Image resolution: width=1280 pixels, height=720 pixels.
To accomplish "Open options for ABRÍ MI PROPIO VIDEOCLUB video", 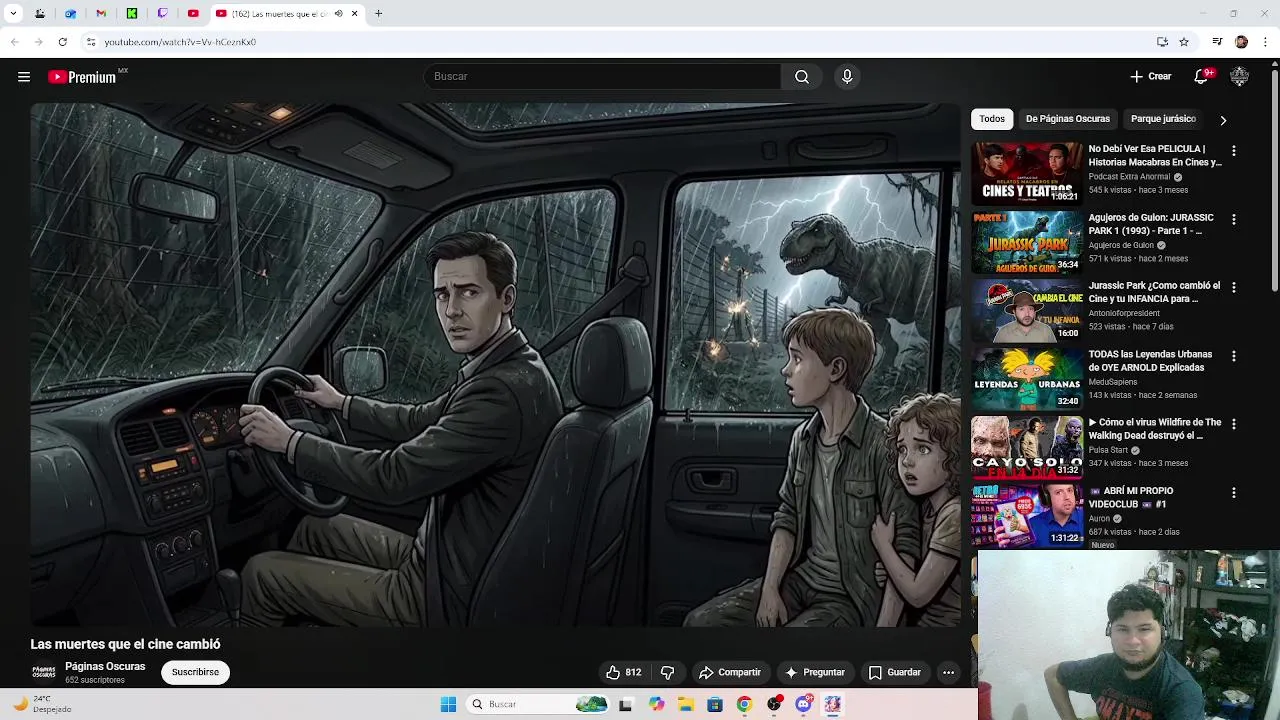I will pos(1233,493).
